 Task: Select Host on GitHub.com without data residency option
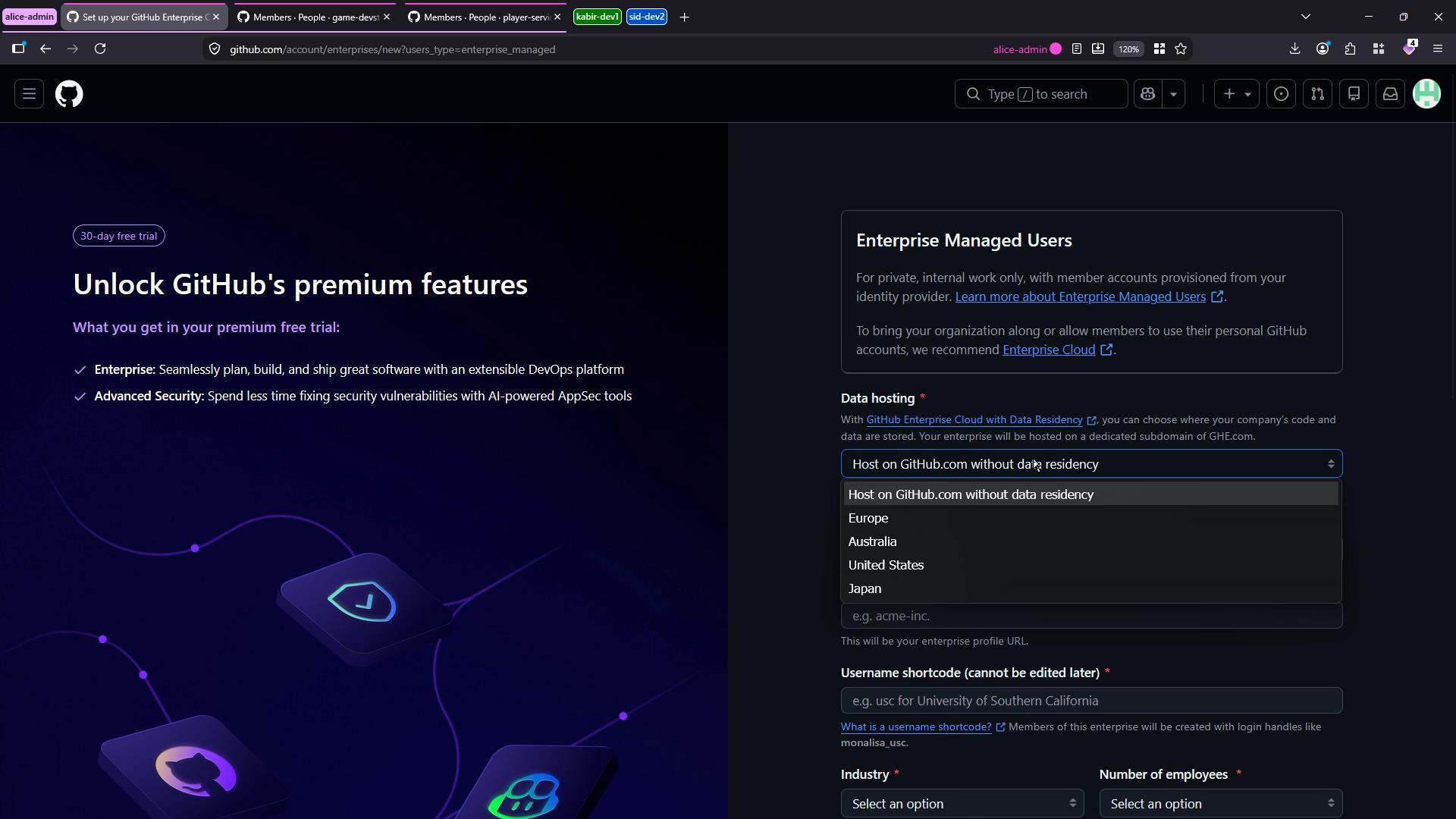tap(1090, 494)
